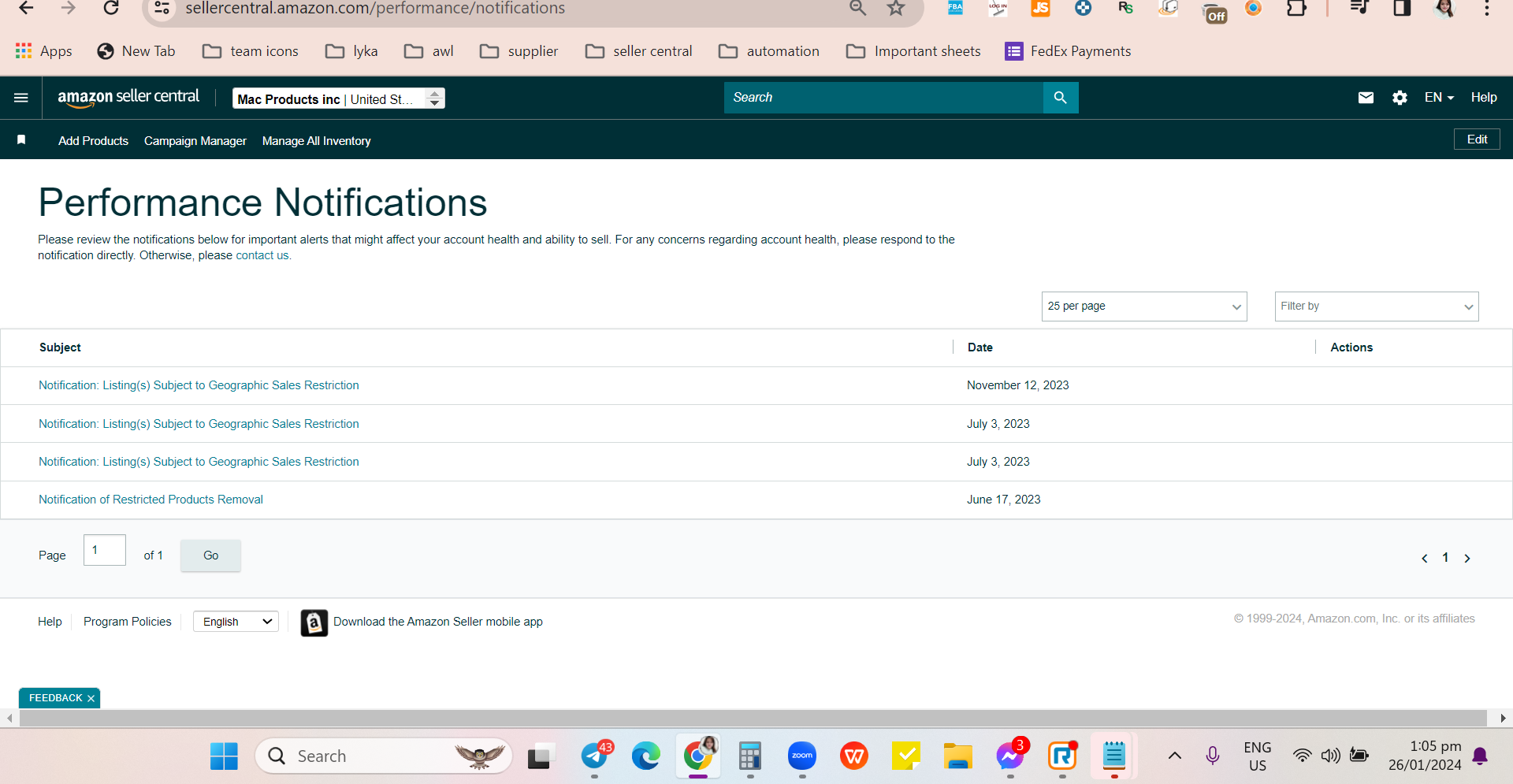The width and height of the screenshot is (1513, 784).
Task: Open Telegram from the taskbar
Action: pos(596,756)
